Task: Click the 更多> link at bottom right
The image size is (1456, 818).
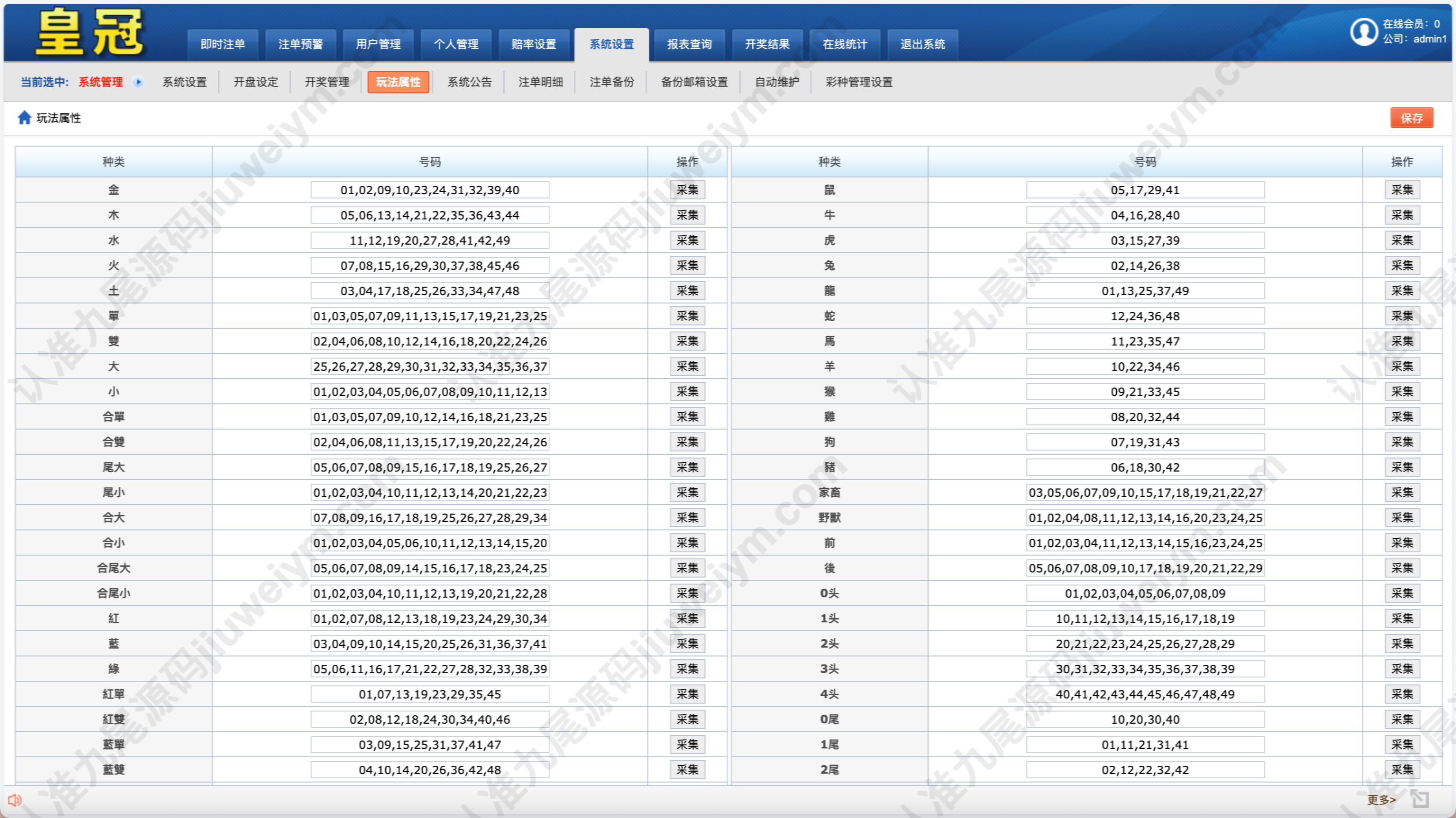Action: (x=1381, y=799)
